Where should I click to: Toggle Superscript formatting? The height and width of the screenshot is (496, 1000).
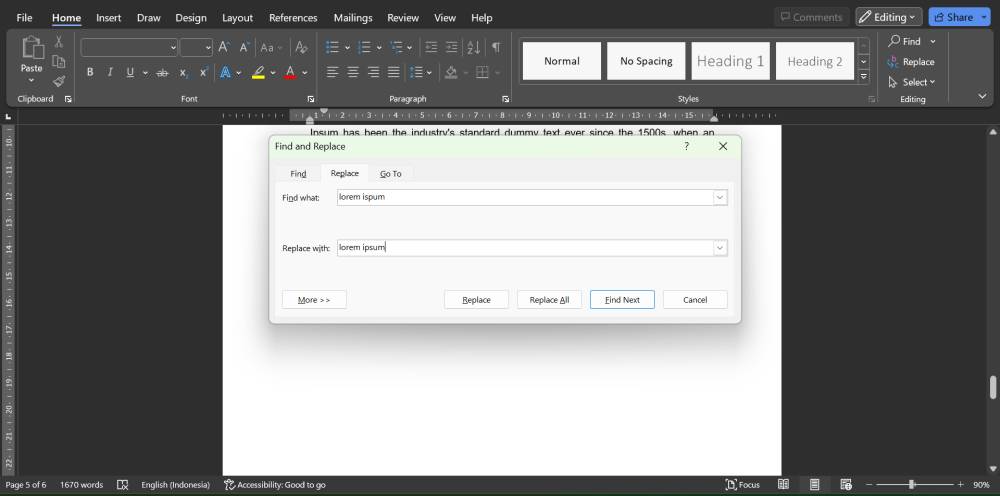click(203, 73)
